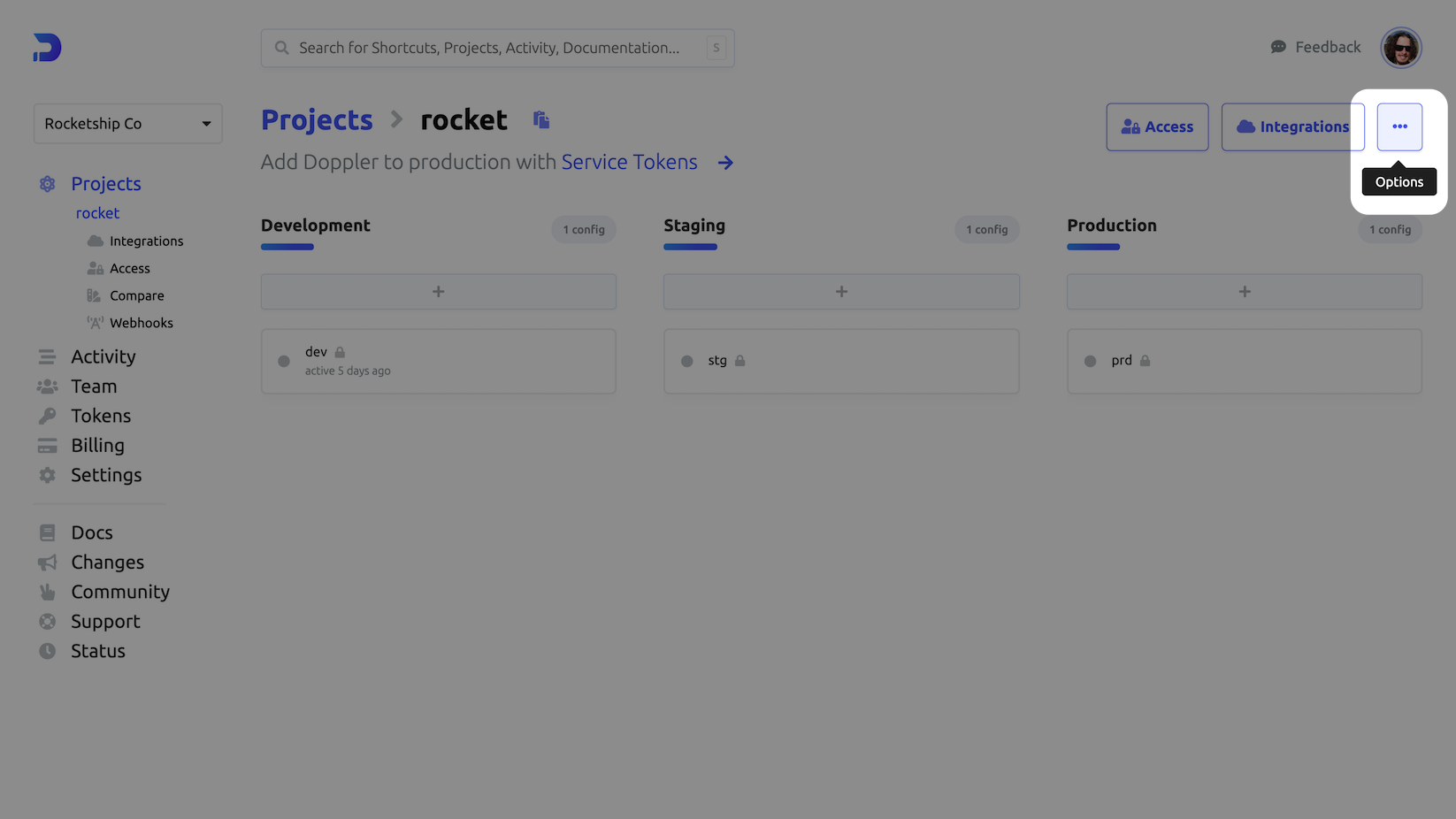
Task: Click the Support lifebuoy icon
Action: 47,622
